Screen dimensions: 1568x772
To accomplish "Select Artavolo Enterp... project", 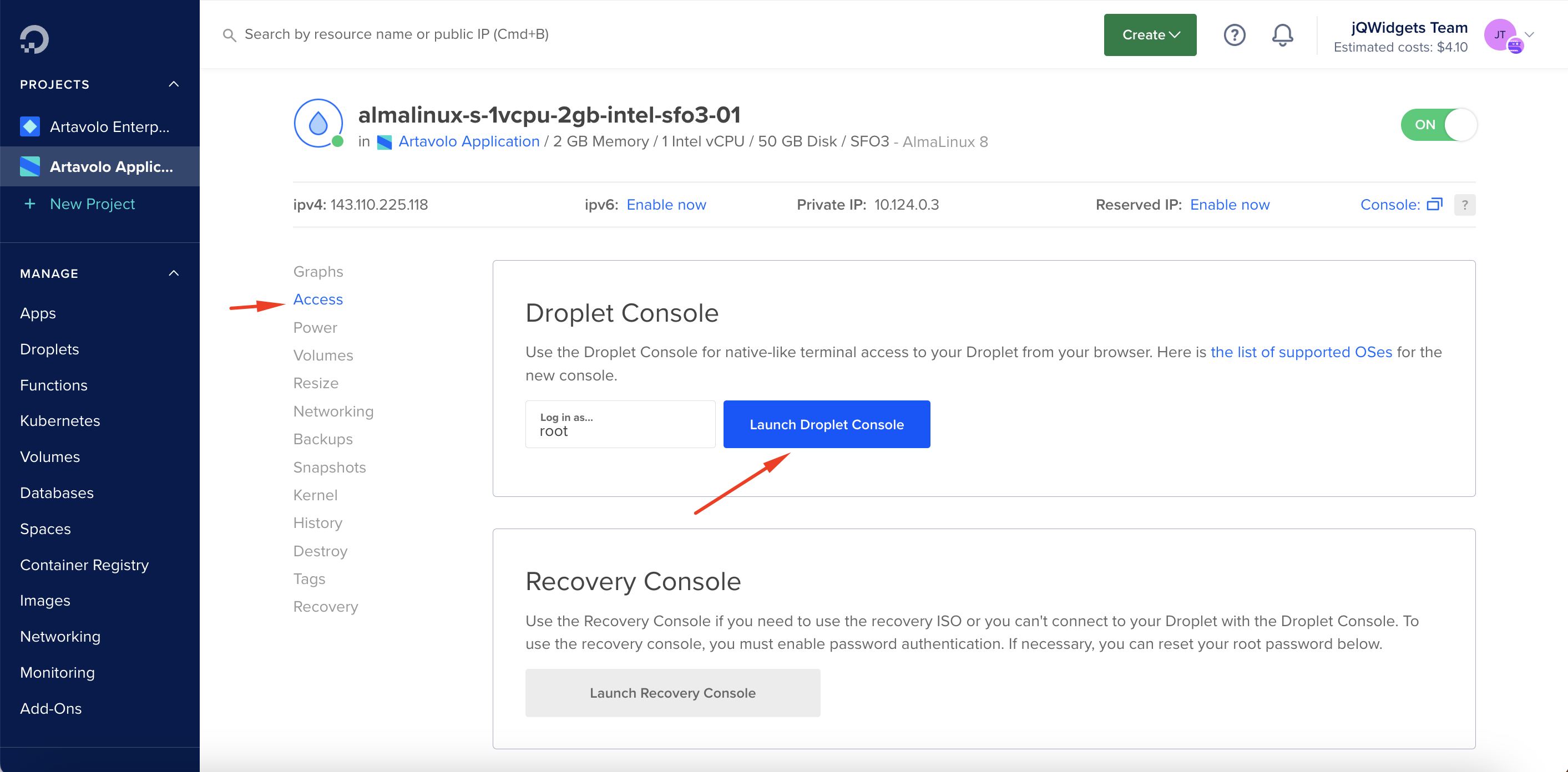I will pos(100,126).
